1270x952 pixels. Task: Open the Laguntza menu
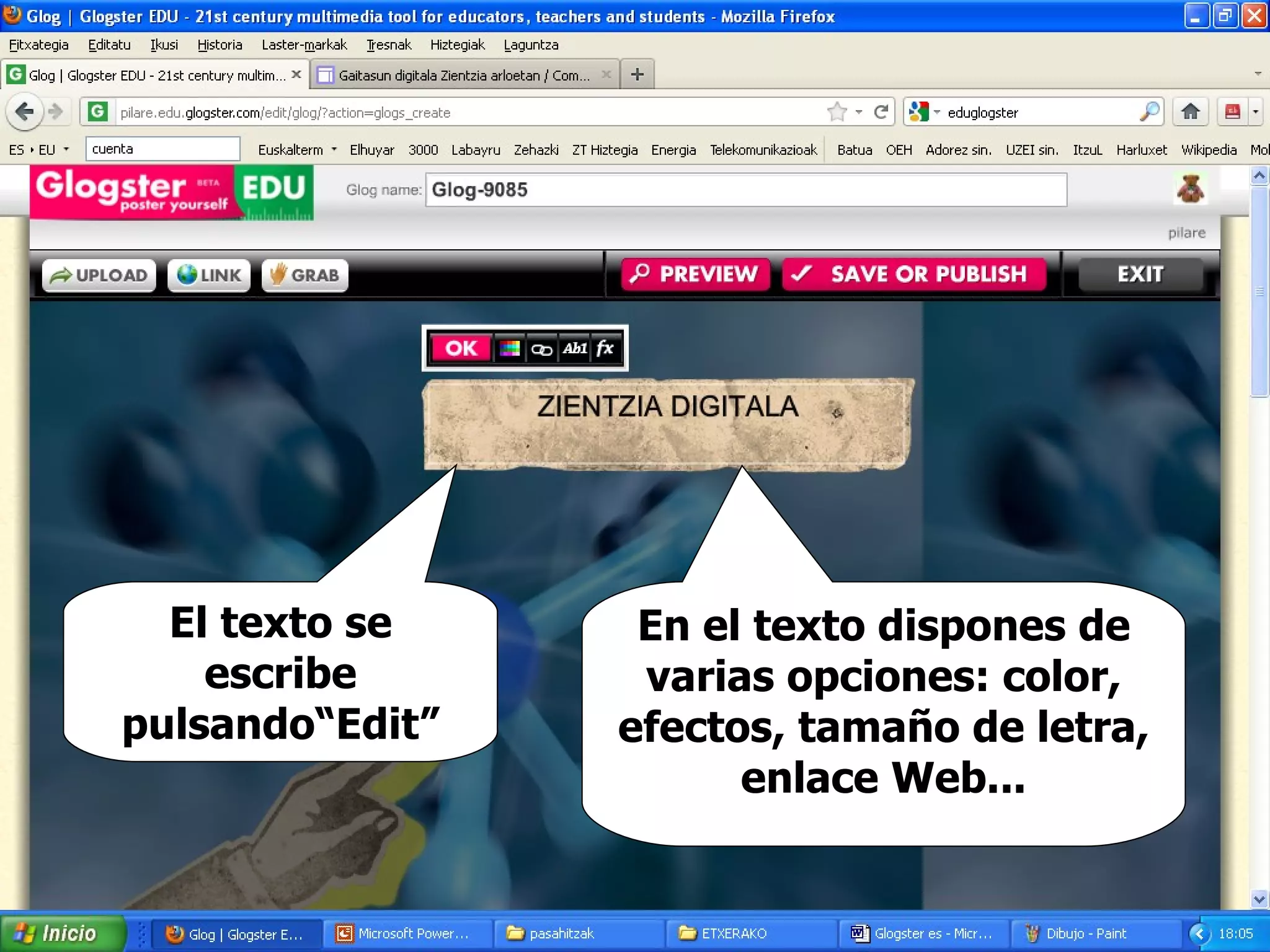point(531,45)
